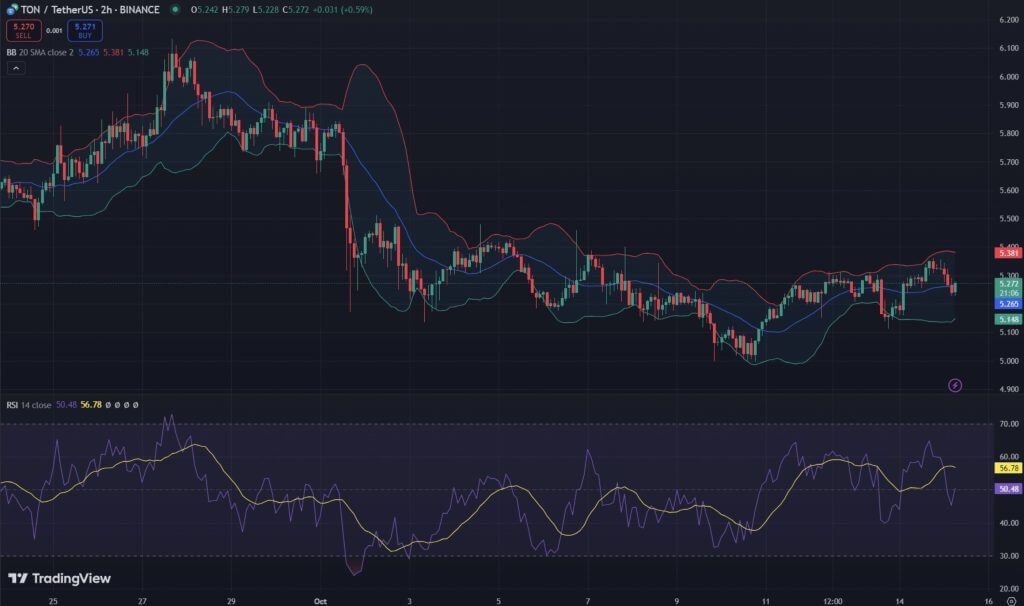This screenshot has height=606, width=1024.
Task: Click the TON coin logo icon
Action: tap(10, 9)
